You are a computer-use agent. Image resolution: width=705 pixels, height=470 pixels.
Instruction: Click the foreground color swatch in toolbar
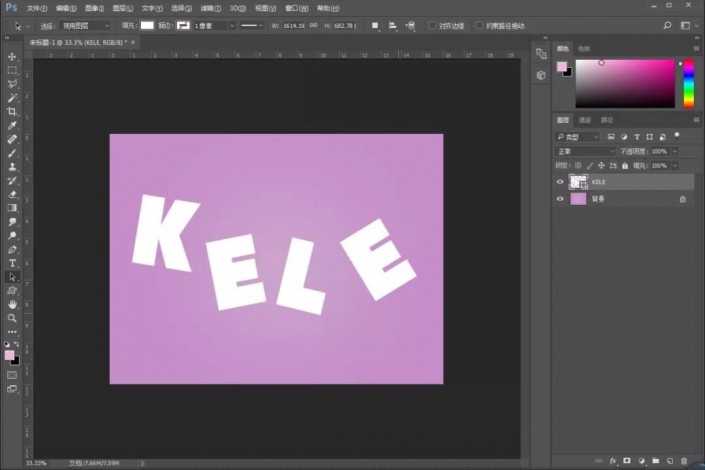coord(9,355)
